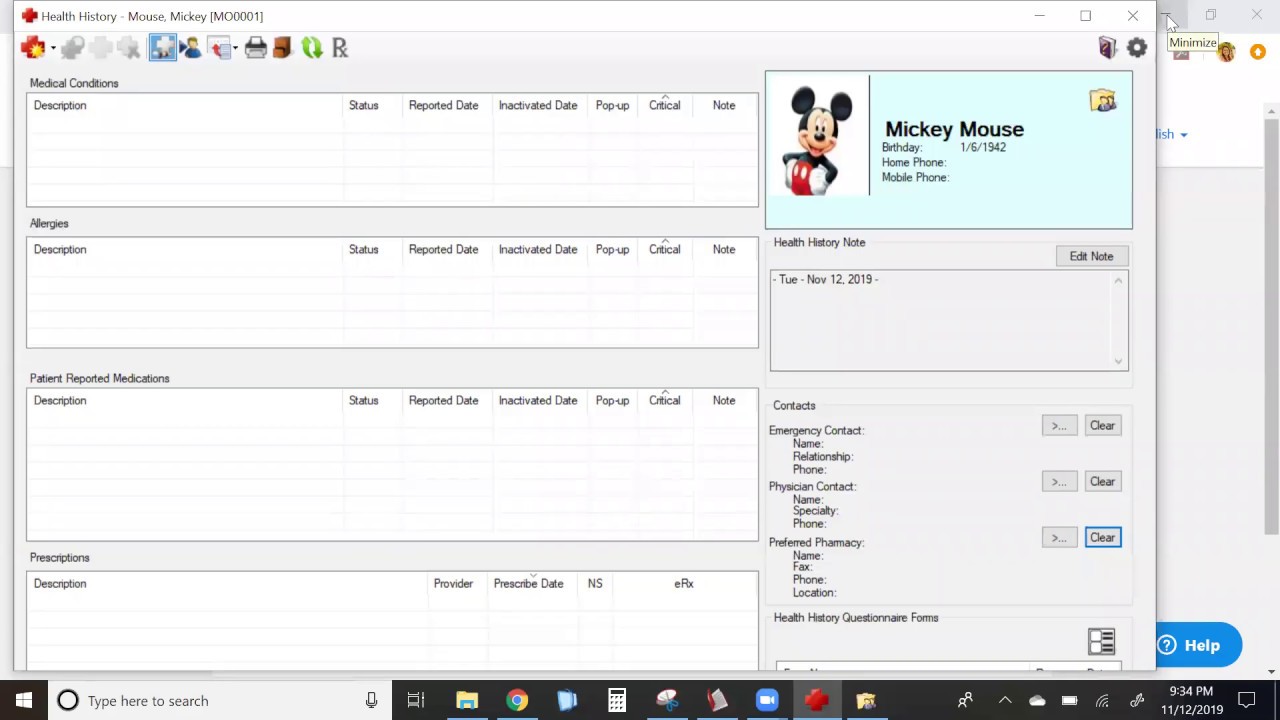Screen dimensions: 1280x720
Task: Click the Health History Questionnaire Forms list icon
Action: [x=1101, y=641]
